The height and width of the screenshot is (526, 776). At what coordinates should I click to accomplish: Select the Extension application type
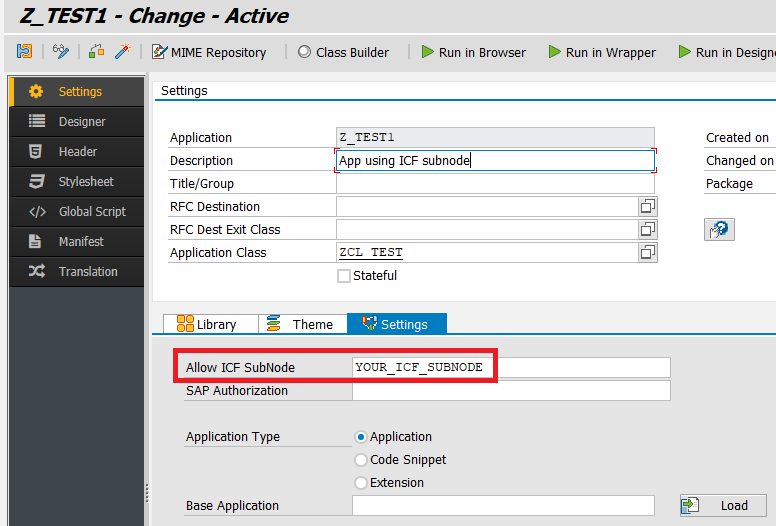pos(362,483)
